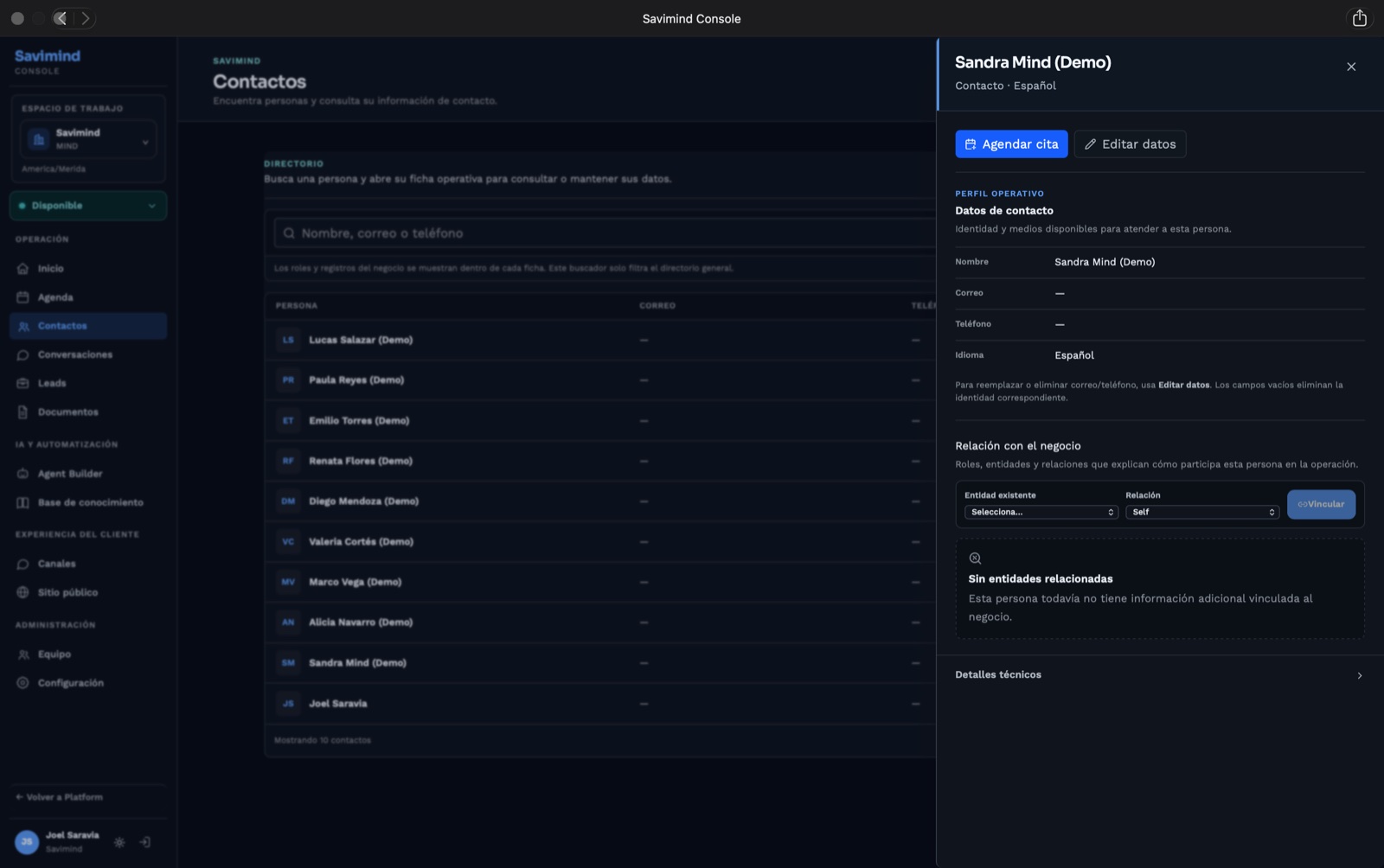
Task: Select the Valeria Cortés (Demo) row
Action: tap(600, 542)
